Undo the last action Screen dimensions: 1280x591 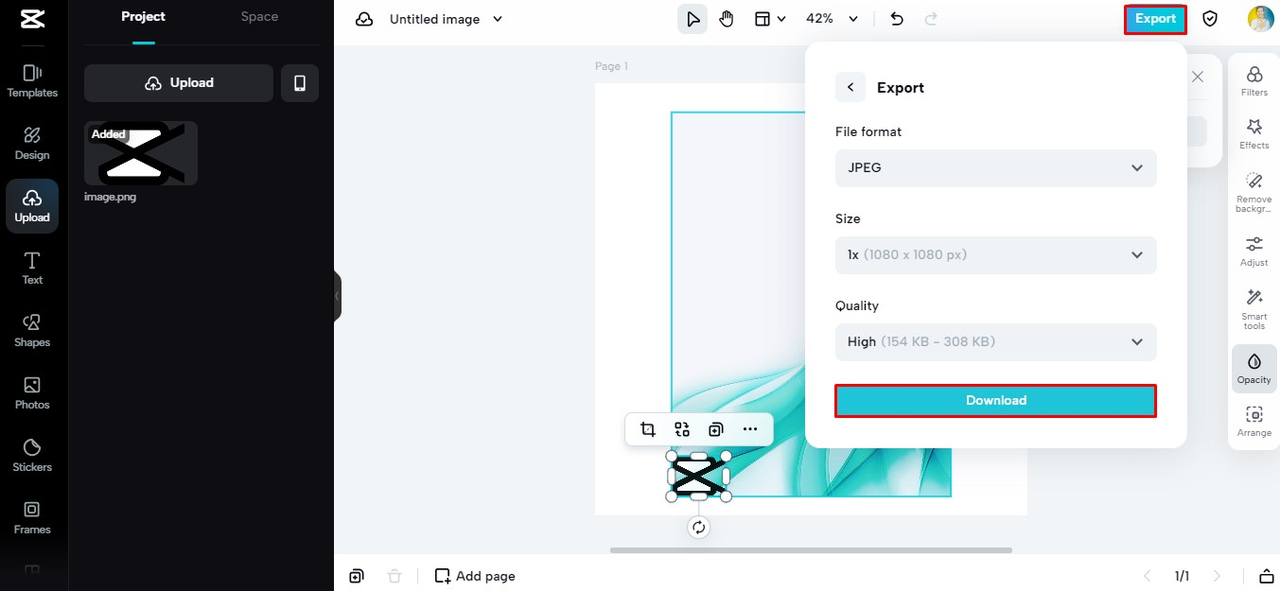tap(897, 19)
